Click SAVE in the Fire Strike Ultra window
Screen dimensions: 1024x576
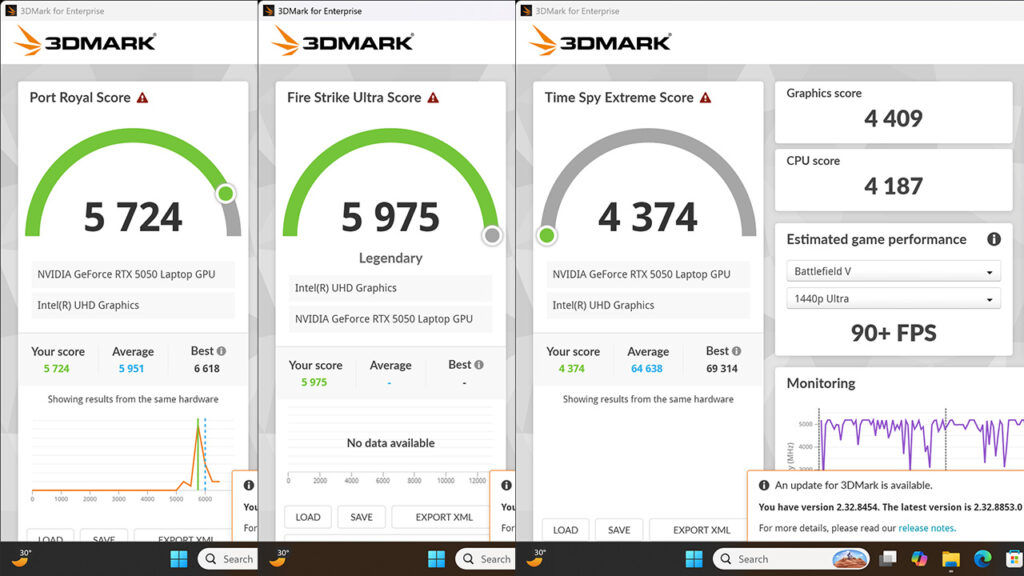361,517
